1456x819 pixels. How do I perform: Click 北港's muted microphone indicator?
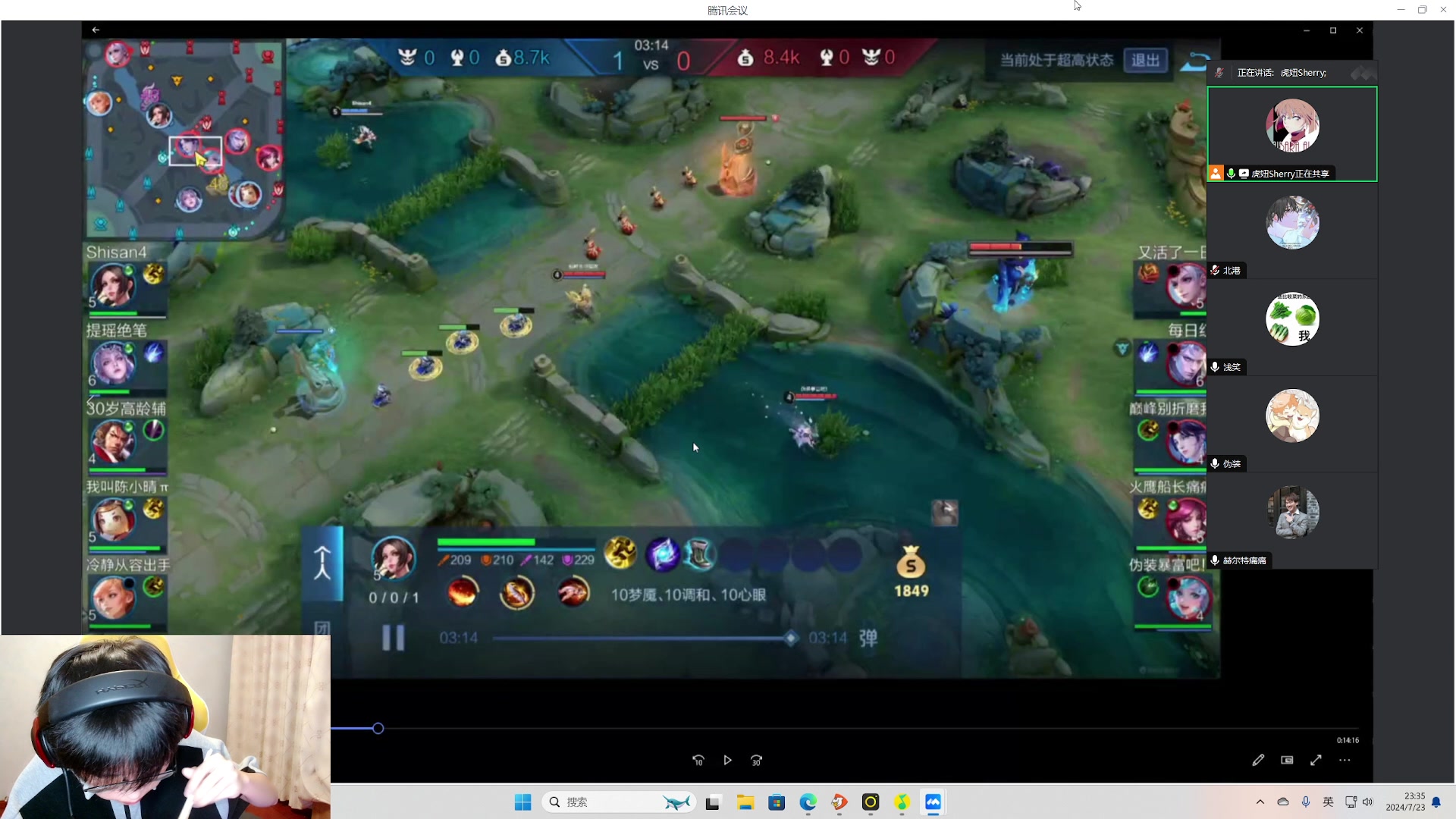pos(1215,270)
